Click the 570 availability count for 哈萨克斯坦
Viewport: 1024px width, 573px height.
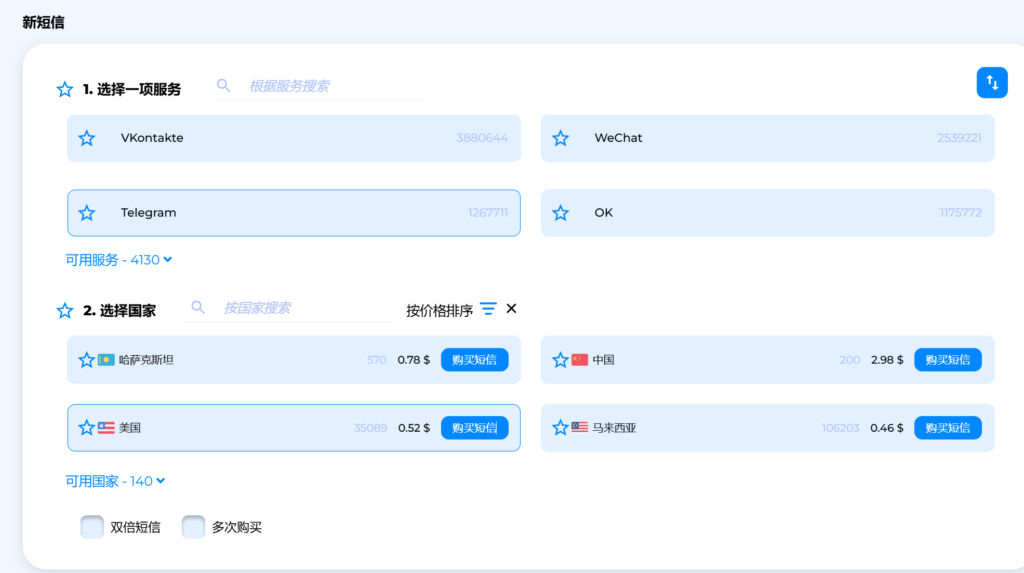(376, 360)
